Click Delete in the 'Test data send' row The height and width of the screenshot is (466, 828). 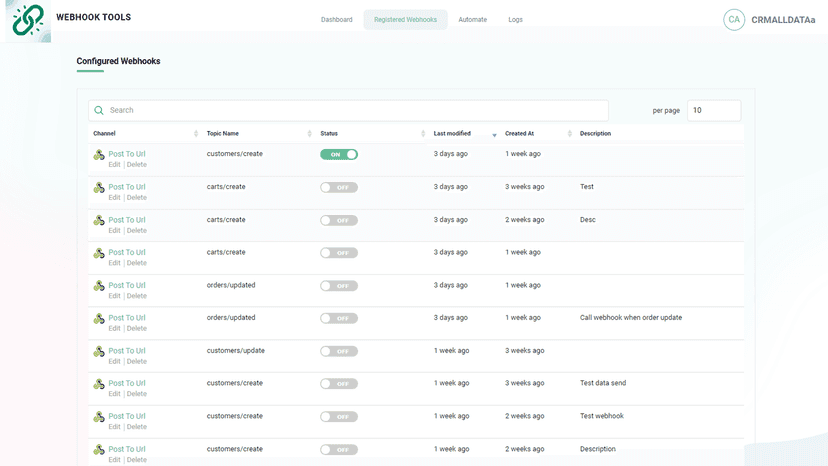point(137,394)
